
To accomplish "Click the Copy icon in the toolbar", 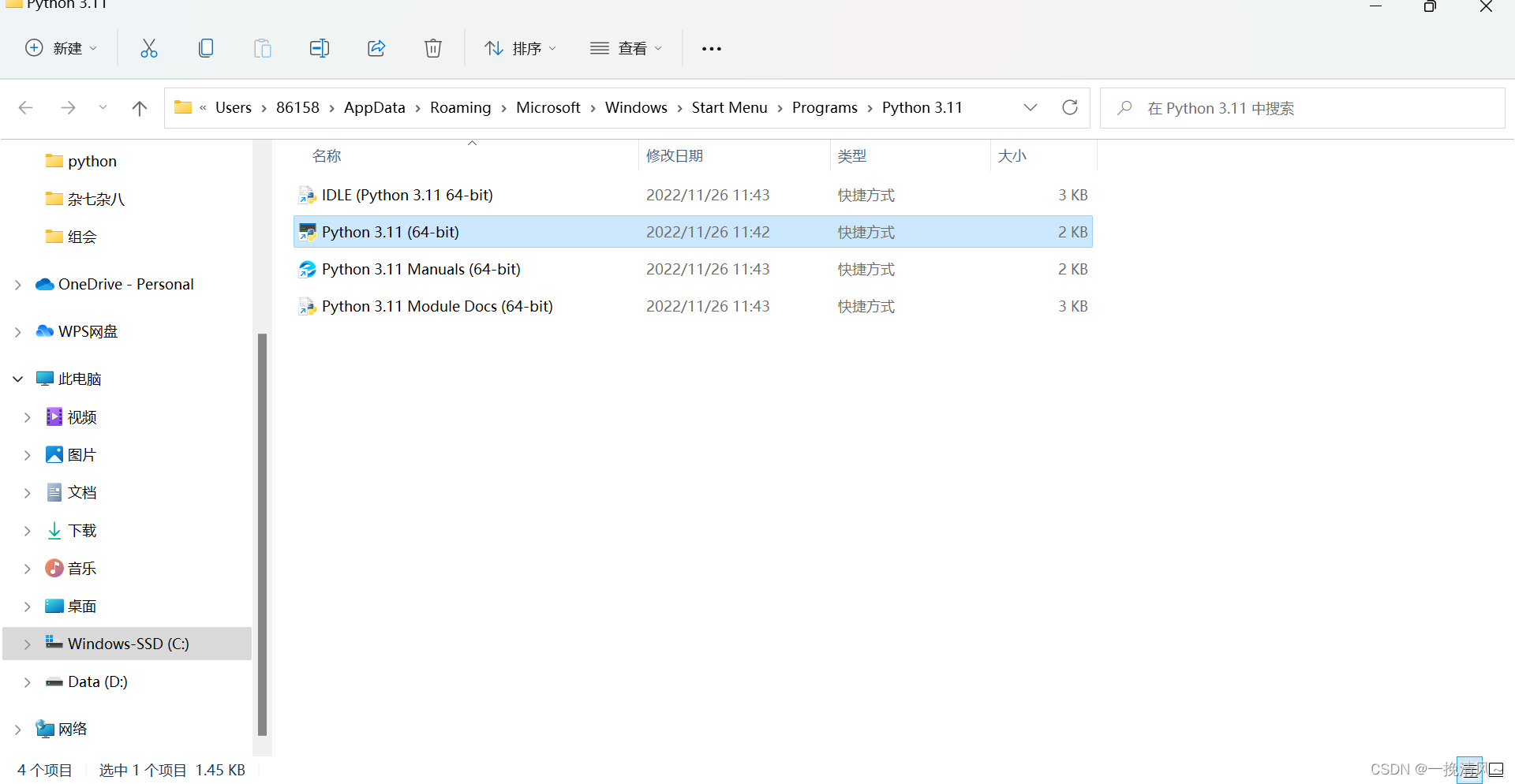I will (206, 48).
